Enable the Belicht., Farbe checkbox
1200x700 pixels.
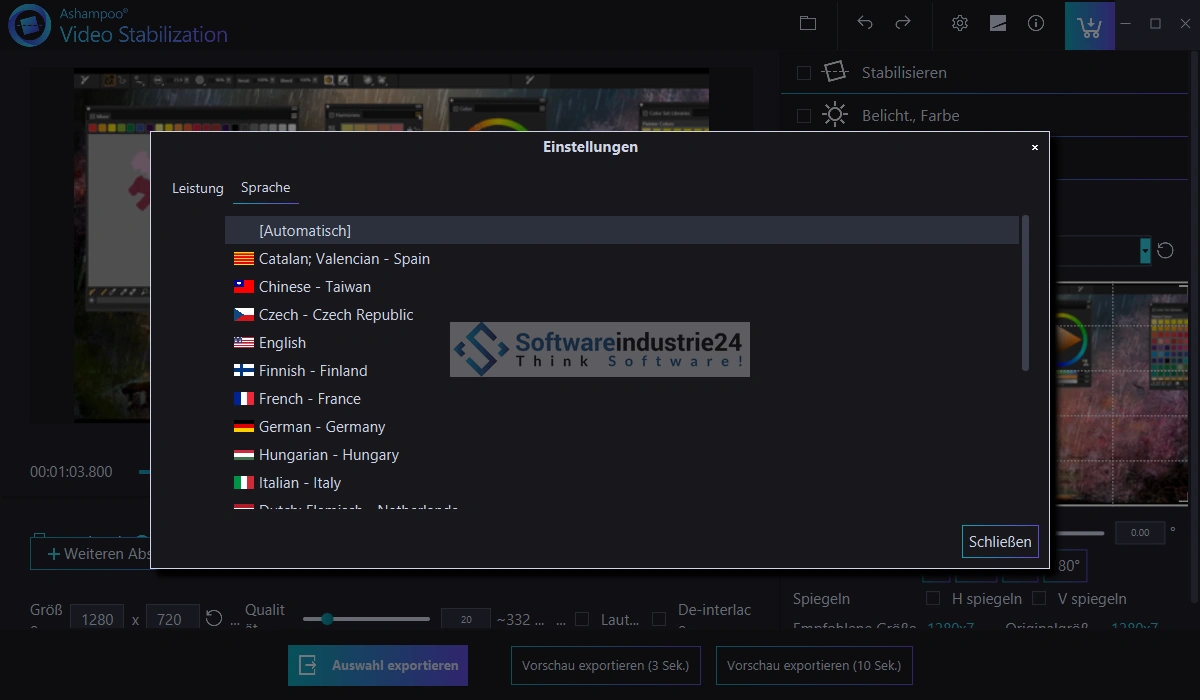[x=803, y=116]
